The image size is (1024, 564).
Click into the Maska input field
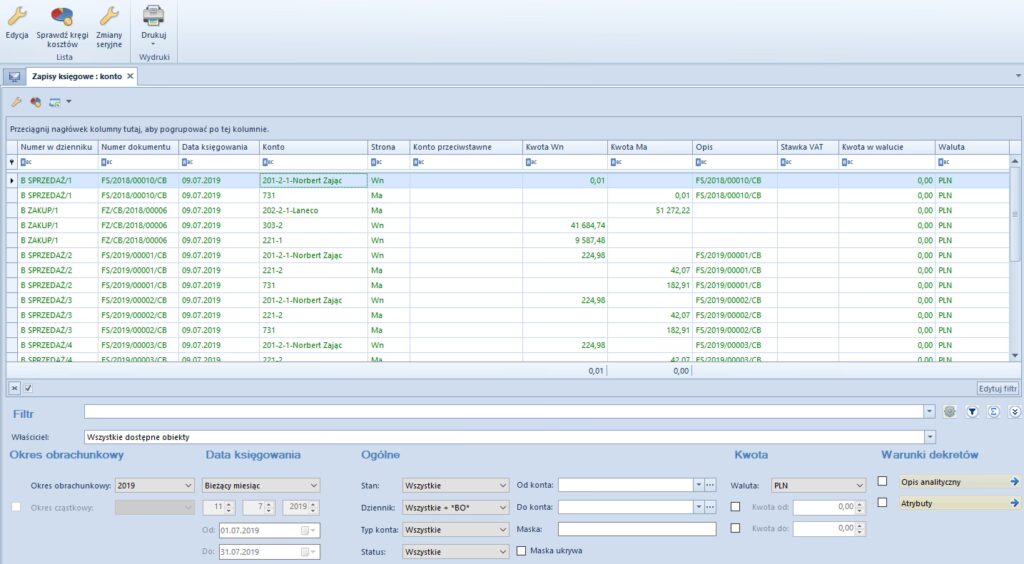pyautogui.click(x=637, y=529)
